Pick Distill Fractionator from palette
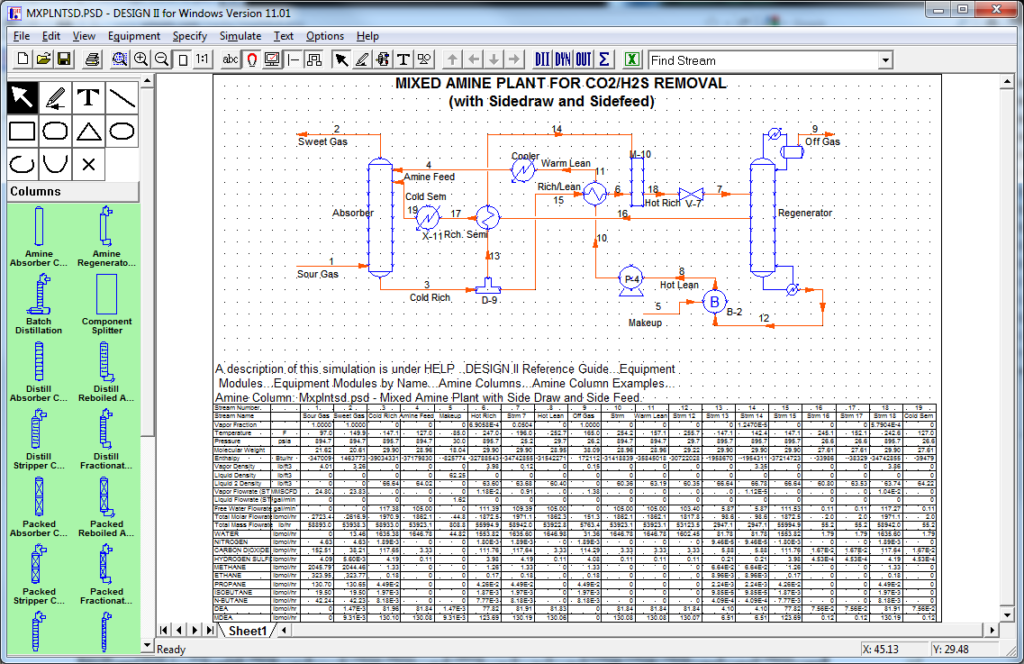This screenshot has height=664, width=1024. [x=106, y=439]
